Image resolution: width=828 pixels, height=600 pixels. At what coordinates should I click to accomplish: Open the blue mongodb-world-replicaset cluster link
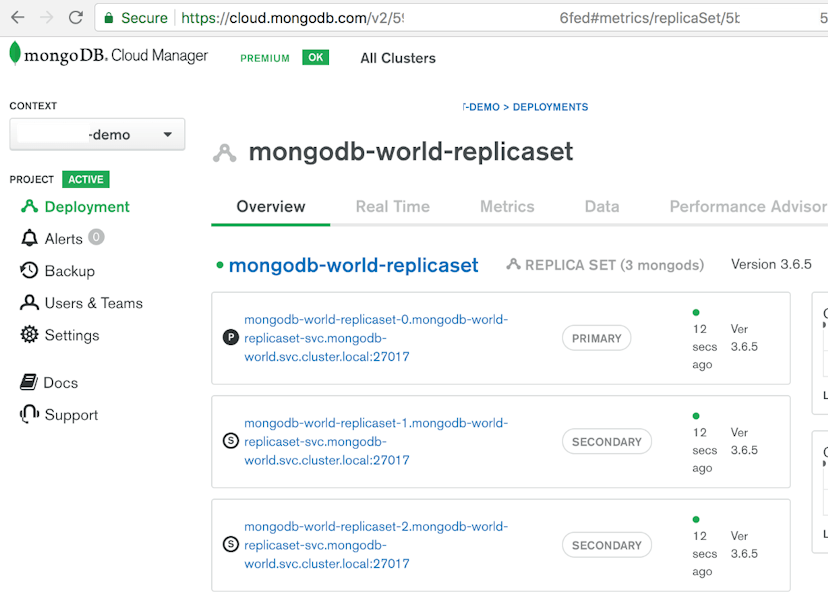point(353,265)
